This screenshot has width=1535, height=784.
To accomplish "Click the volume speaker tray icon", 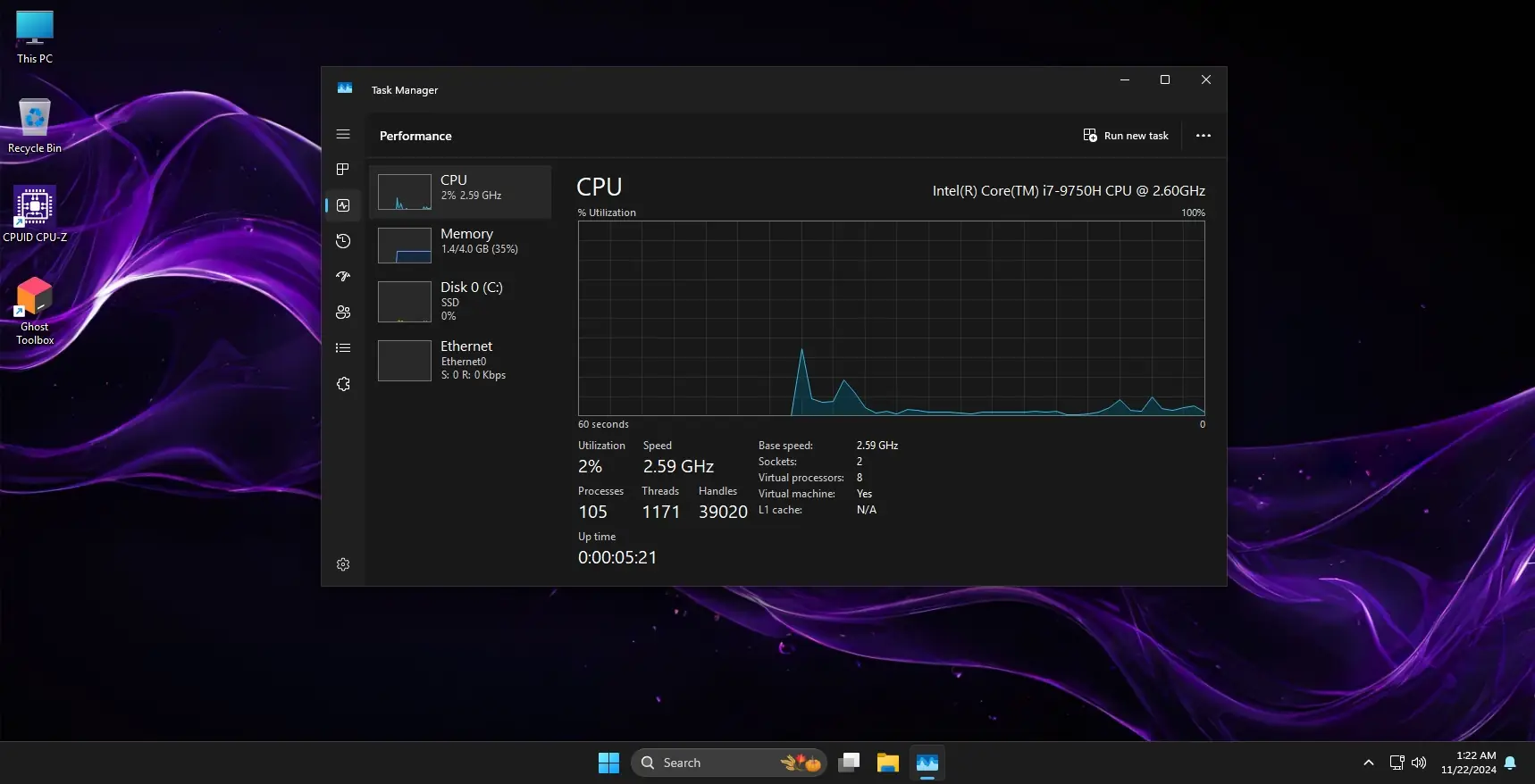I will point(1419,763).
